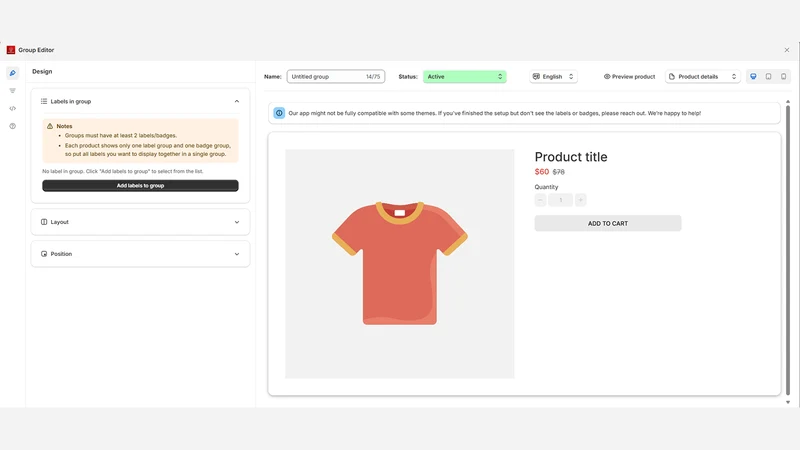Image resolution: width=800 pixels, height=450 pixels.
Task: Open the help question-mark sidebar icon
Action: click(x=13, y=126)
